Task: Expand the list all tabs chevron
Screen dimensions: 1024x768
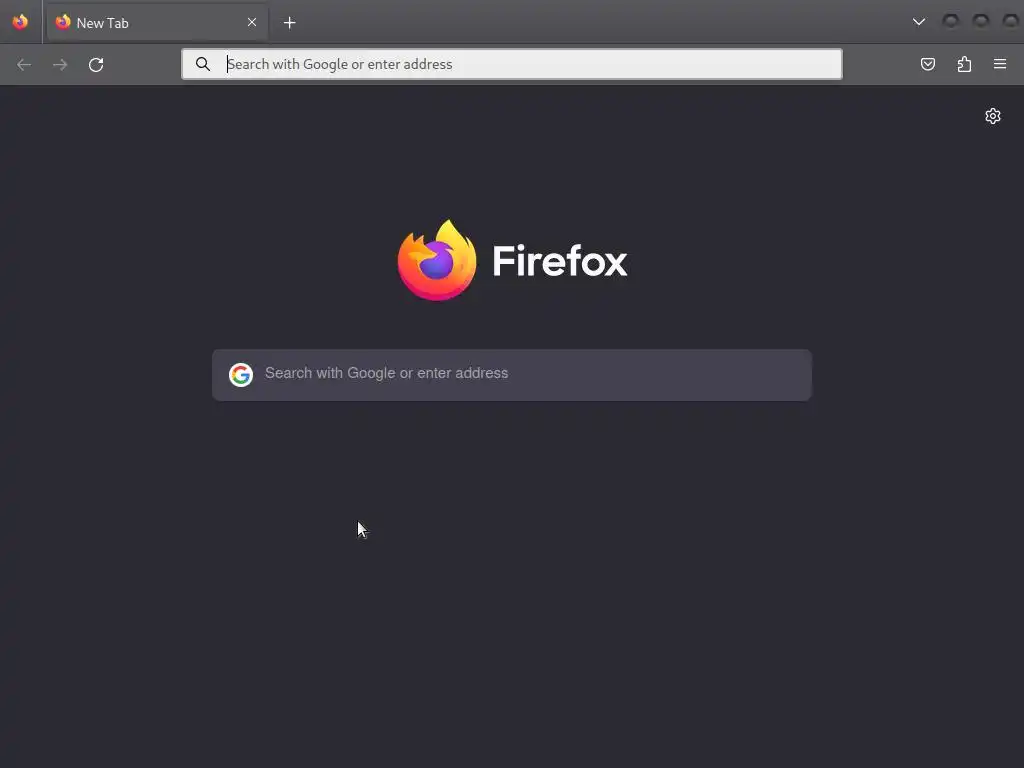Action: click(x=919, y=22)
